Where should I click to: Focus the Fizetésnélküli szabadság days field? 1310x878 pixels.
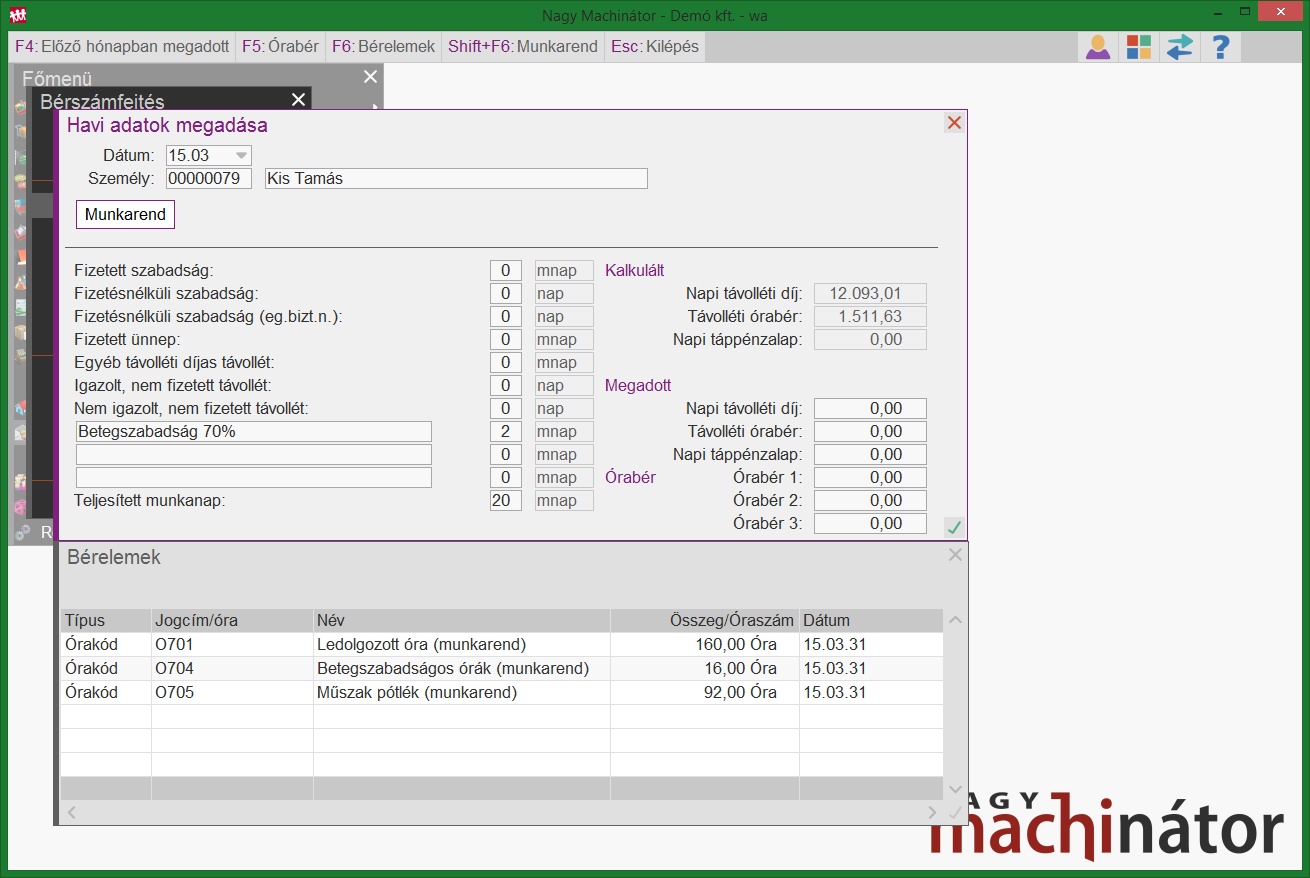point(506,293)
